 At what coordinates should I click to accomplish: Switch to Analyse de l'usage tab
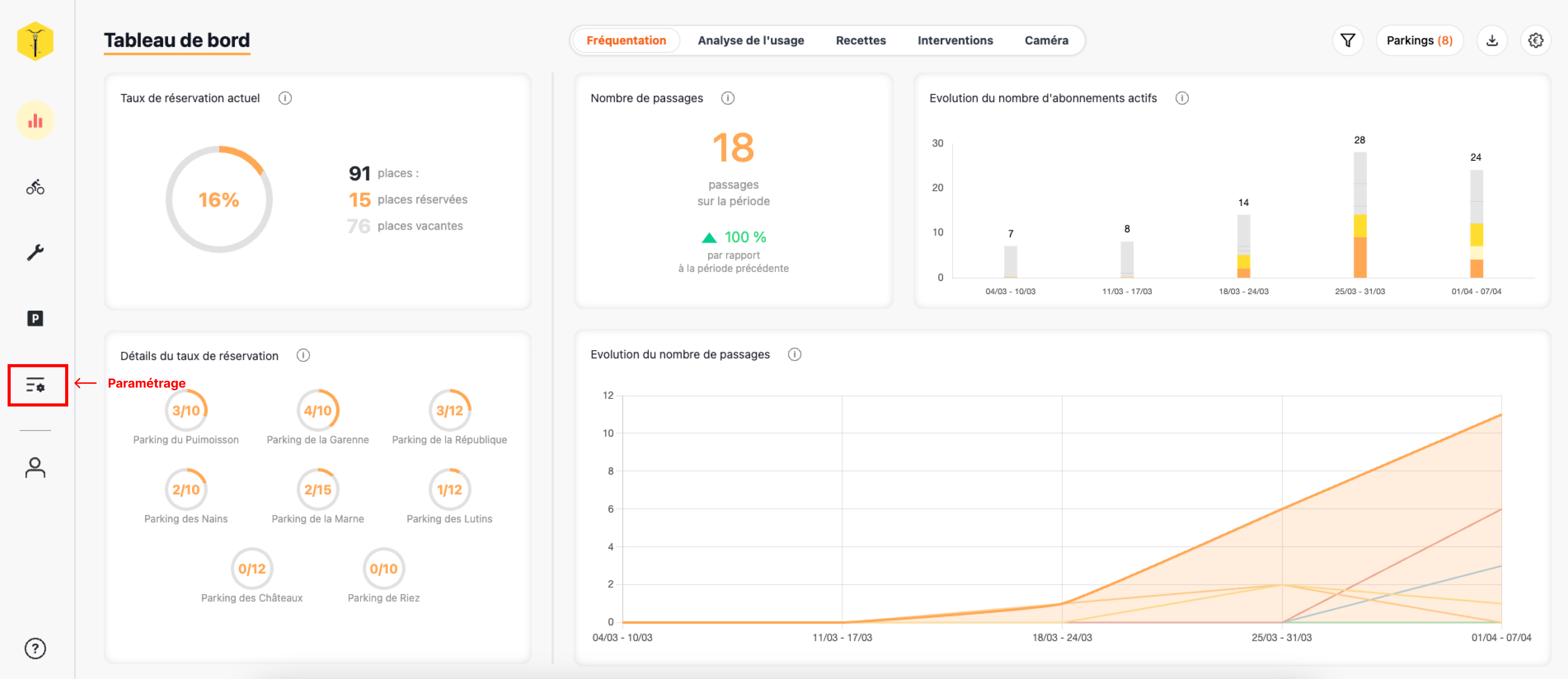pos(750,41)
